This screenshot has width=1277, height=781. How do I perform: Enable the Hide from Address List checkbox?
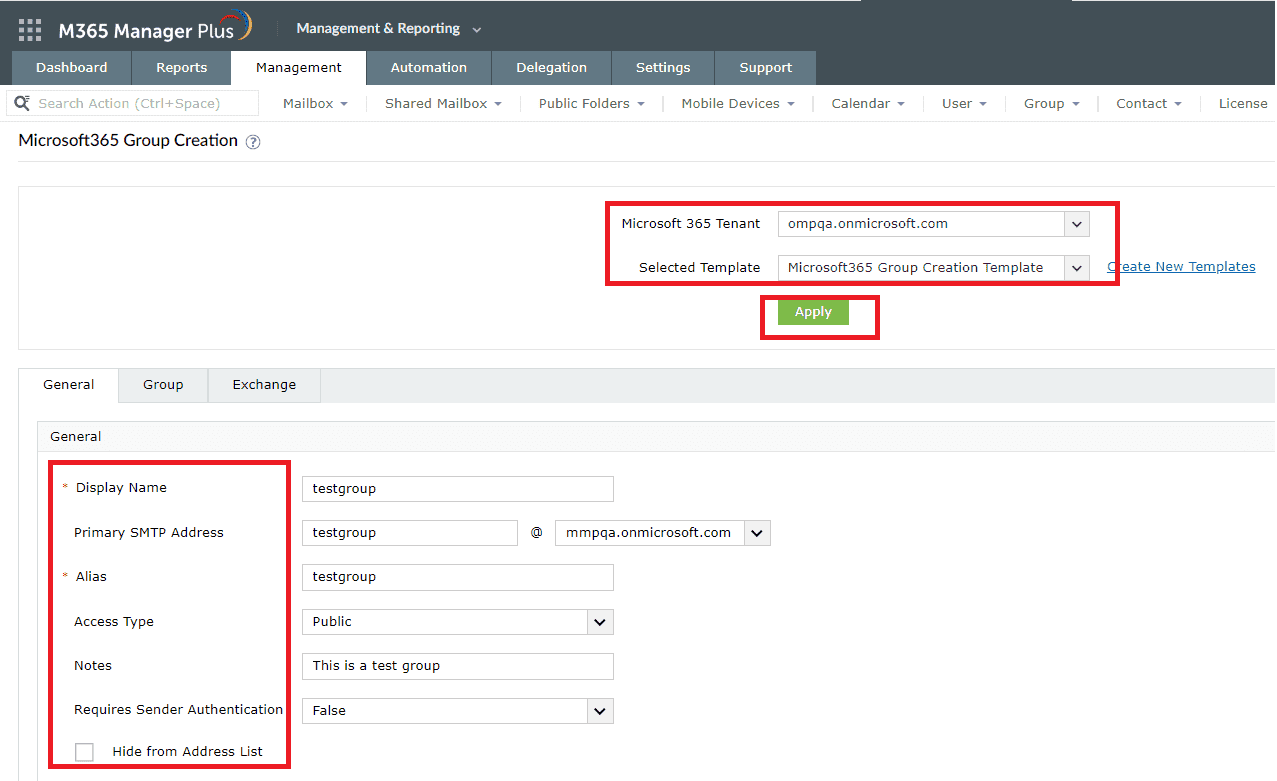point(84,752)
